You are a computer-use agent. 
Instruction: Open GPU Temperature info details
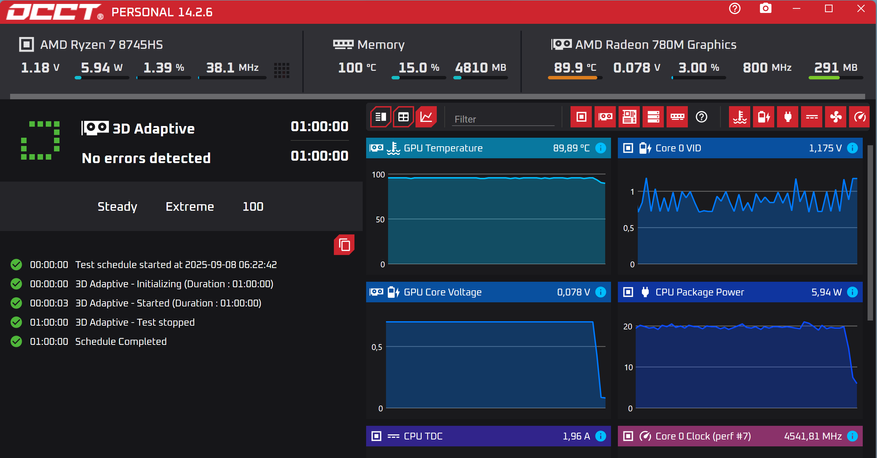601,148
